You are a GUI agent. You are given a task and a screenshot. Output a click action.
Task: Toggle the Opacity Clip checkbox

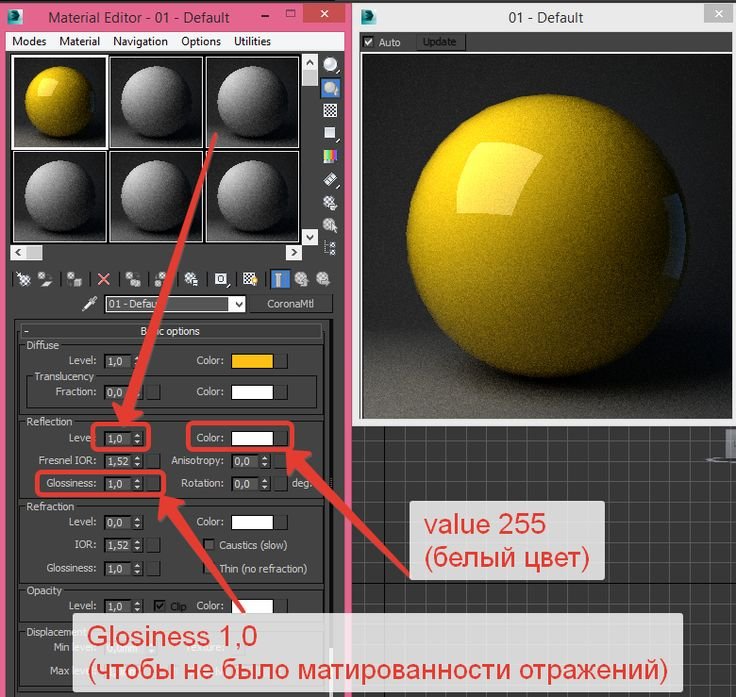(160, 606)
